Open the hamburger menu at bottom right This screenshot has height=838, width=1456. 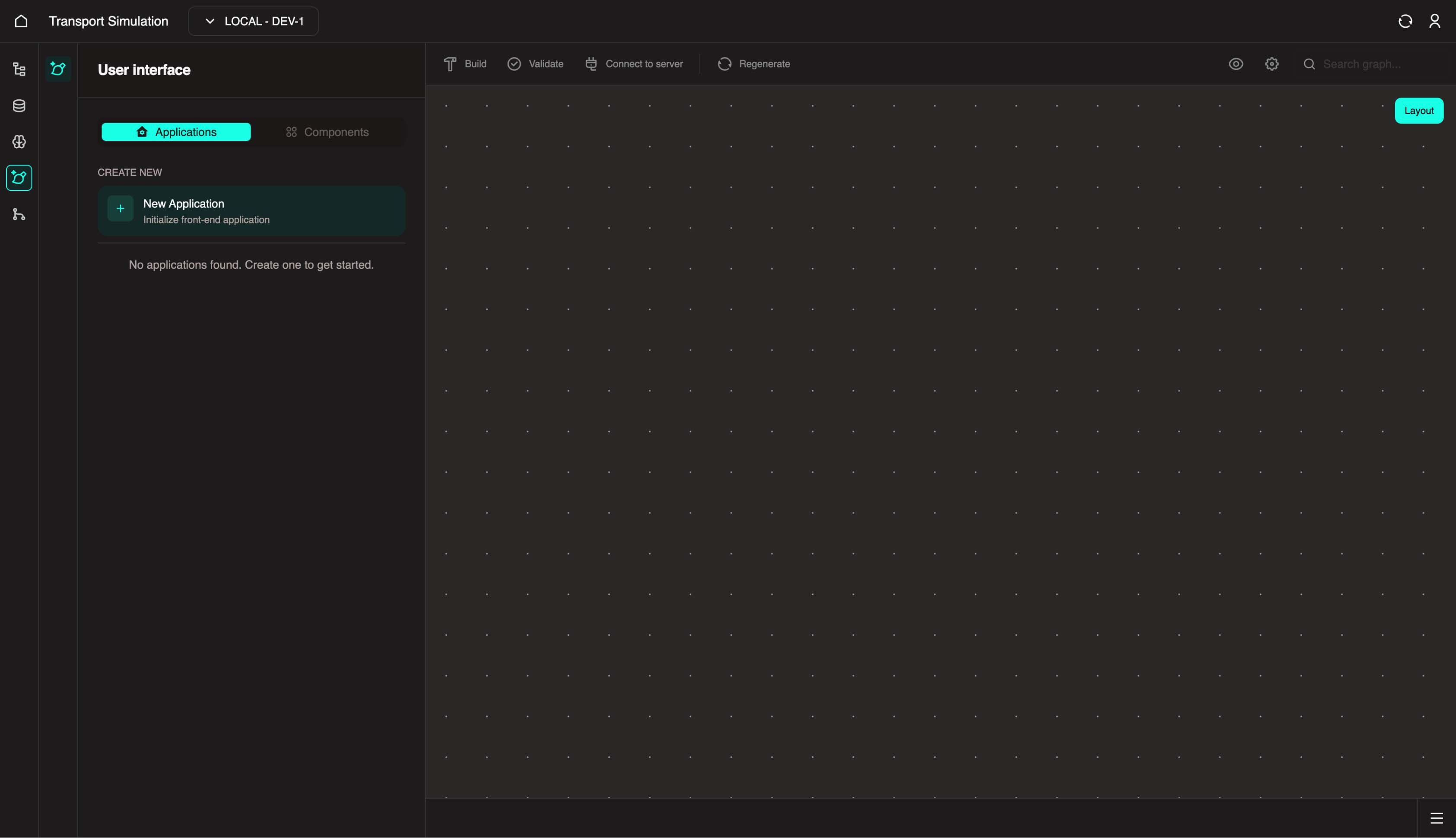(x=1437, y=818)
